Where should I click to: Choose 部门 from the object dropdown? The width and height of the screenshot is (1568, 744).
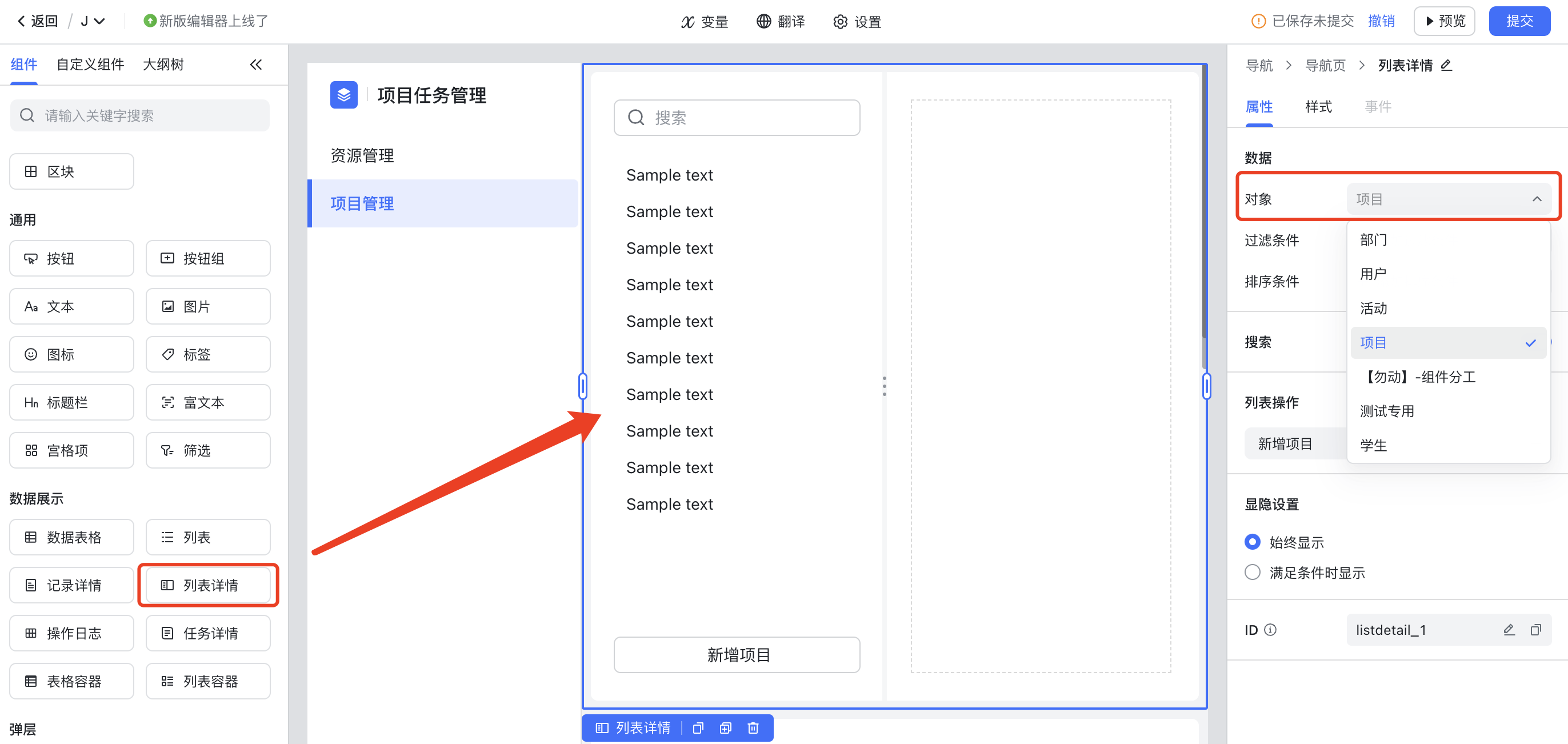[1448, 240]
